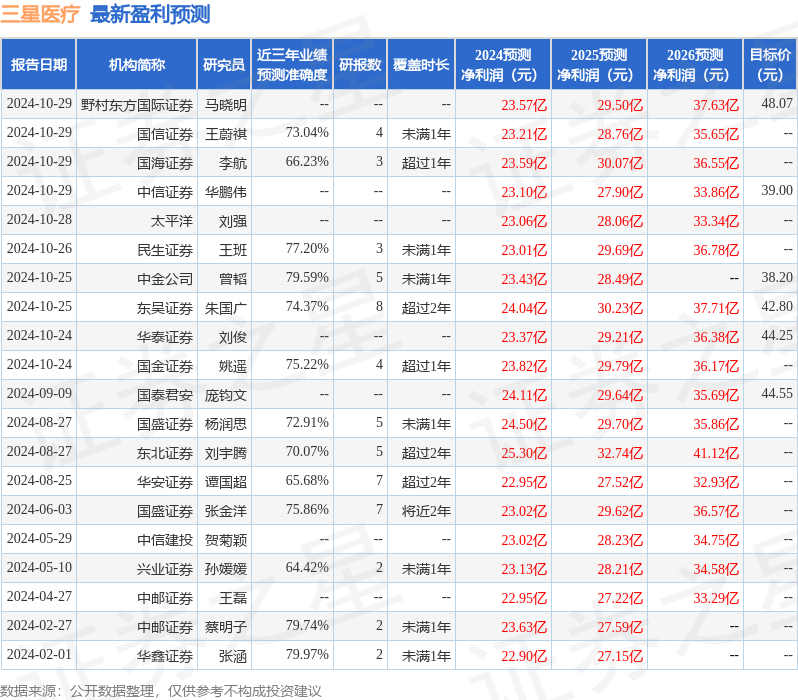798x700 pixels.
Task: Click analyst name 贺菊颖
Action: coord(225,541)
